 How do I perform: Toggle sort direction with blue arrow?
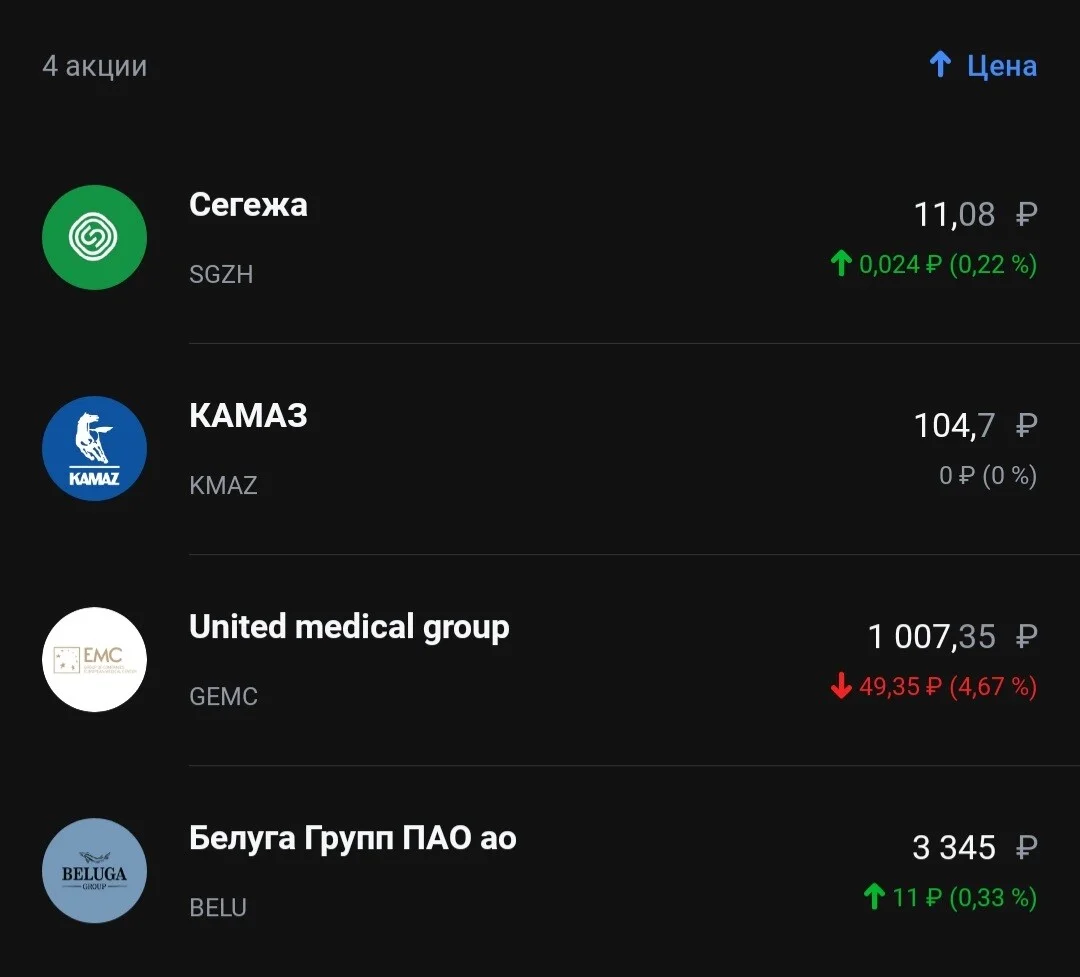click(940, 65)
